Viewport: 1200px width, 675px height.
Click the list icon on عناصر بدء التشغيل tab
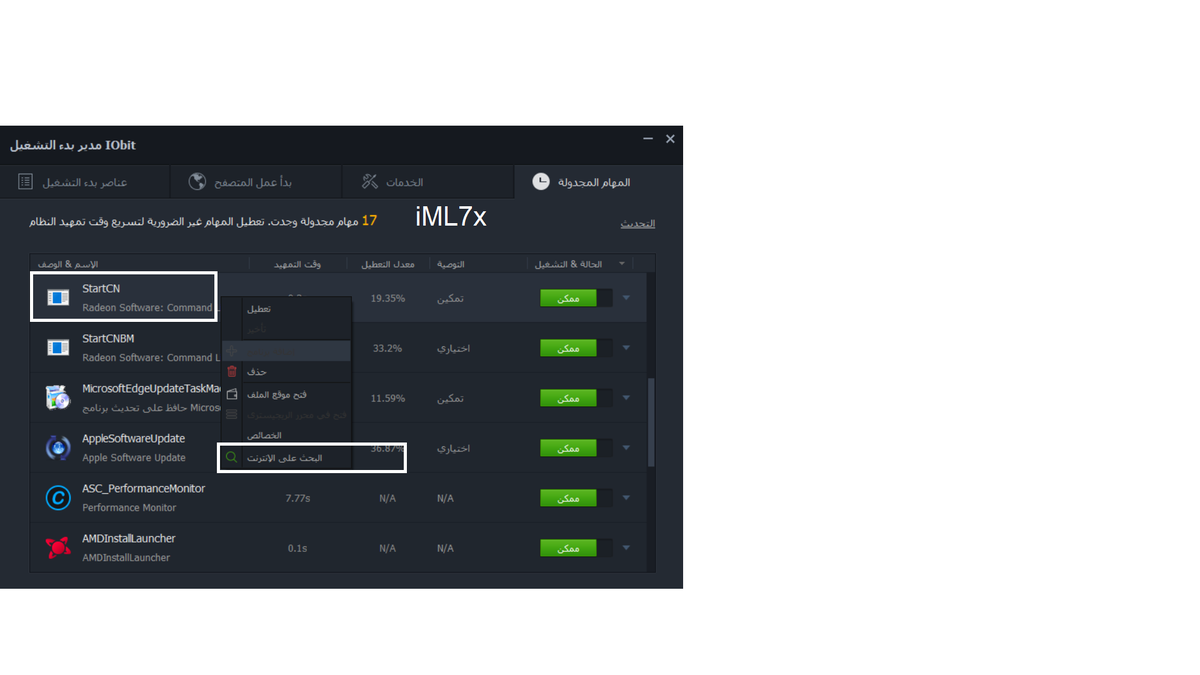pos(26,182)
